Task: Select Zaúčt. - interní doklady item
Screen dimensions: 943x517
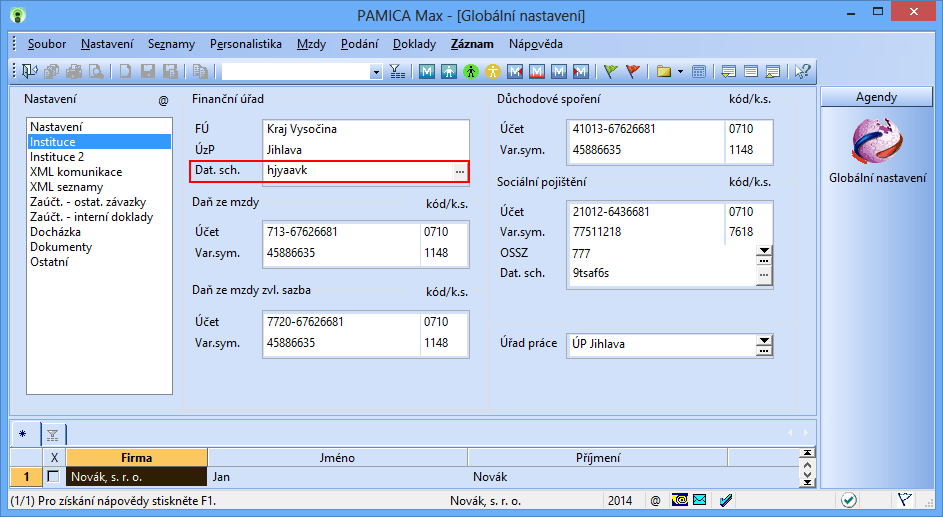Action: pos(99,217)
